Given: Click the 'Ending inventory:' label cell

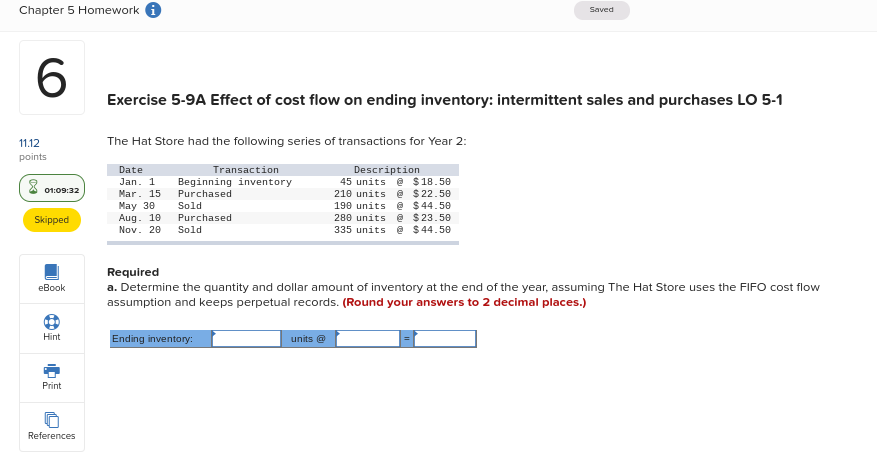Looking at the screenshot, I should [161, 339].
